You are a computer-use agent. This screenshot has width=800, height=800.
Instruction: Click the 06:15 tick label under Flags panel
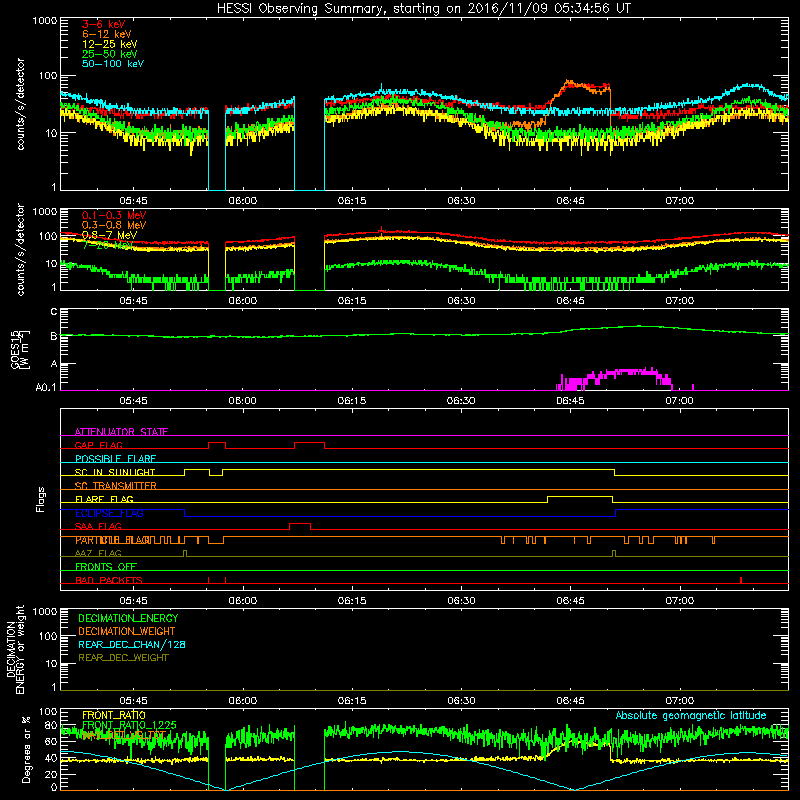pos(352,601)
